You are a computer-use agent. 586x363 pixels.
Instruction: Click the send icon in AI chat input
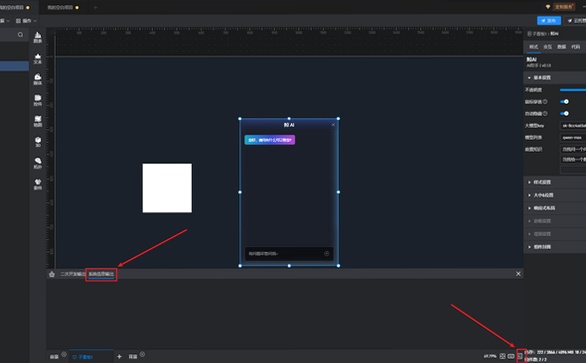[x=327, y=253]
